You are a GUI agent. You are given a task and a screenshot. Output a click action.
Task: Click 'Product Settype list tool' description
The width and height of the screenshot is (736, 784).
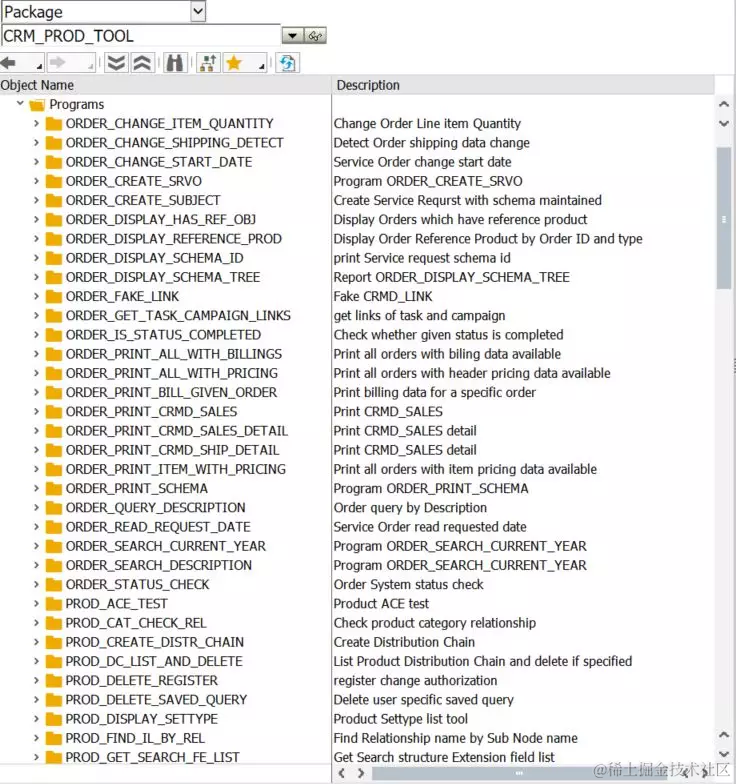point(400,718)
